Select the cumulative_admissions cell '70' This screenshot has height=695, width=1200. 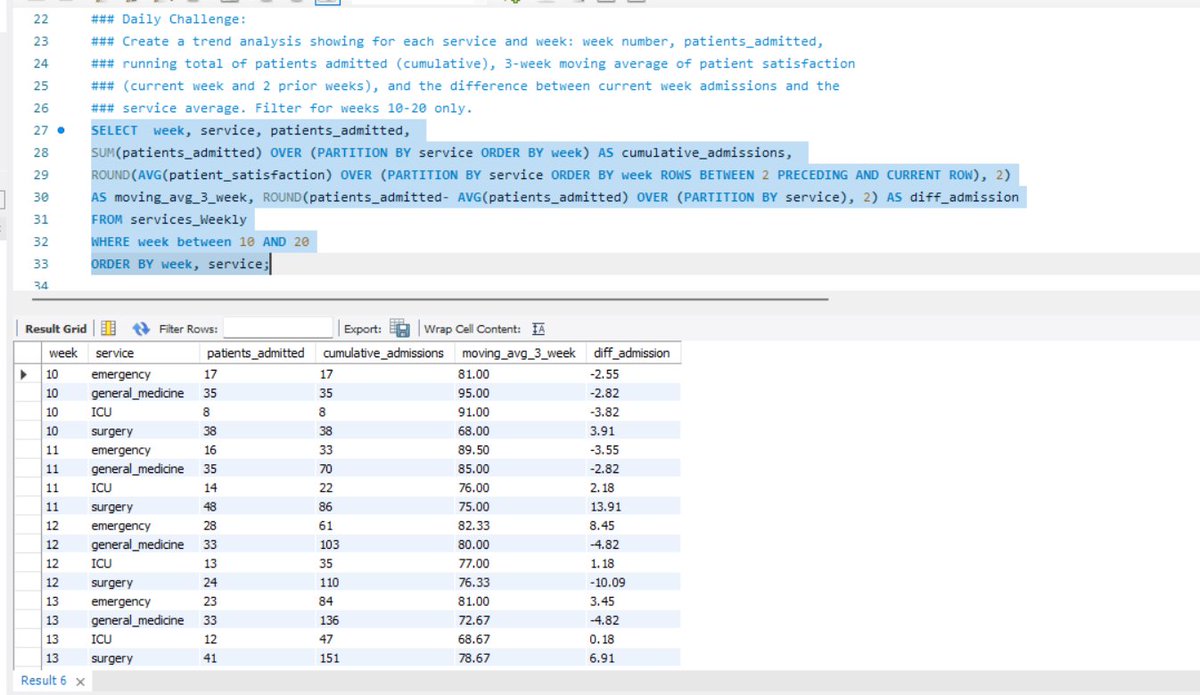[x=383, y=469]
